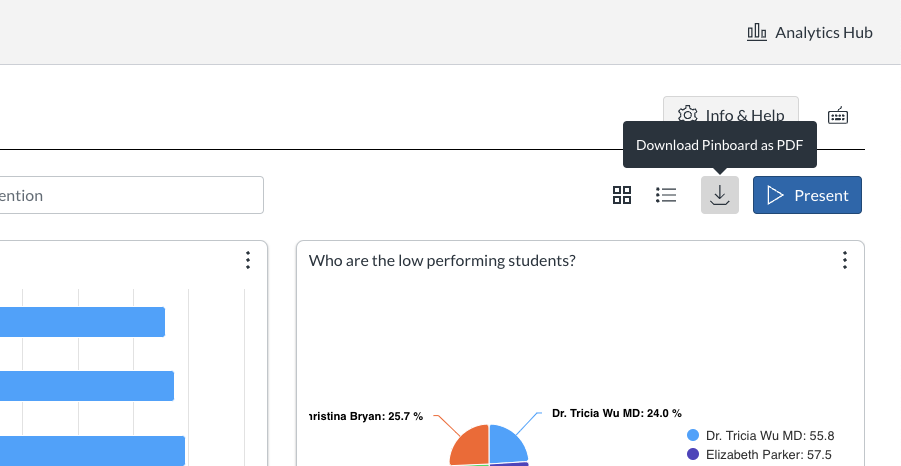Select the orange Christina Bryan pie slice
The width and height of the screenshot is (901, 466).
[x=470, y=445]
